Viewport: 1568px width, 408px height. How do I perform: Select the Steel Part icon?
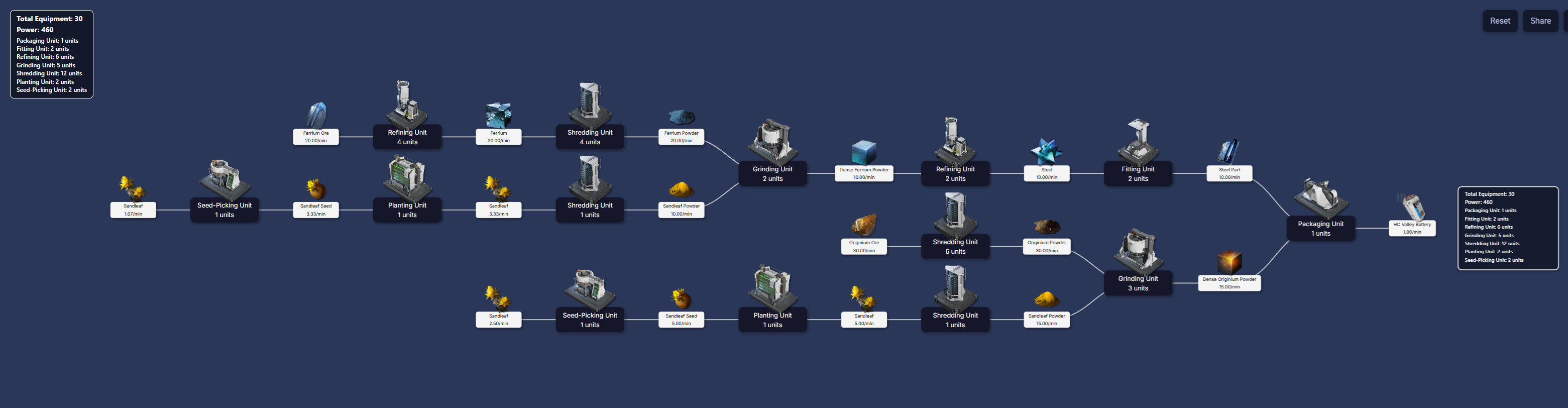[x=1229, y=152]
